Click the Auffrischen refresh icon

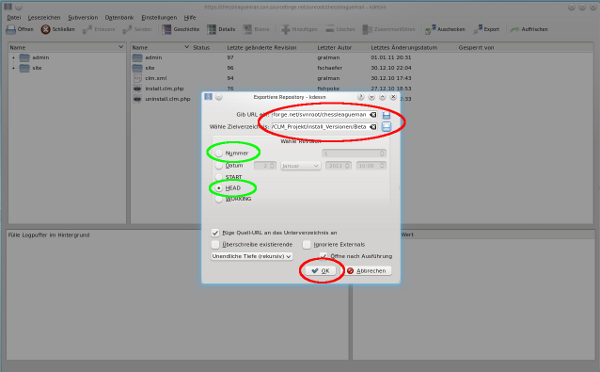(x=515, y=29)
